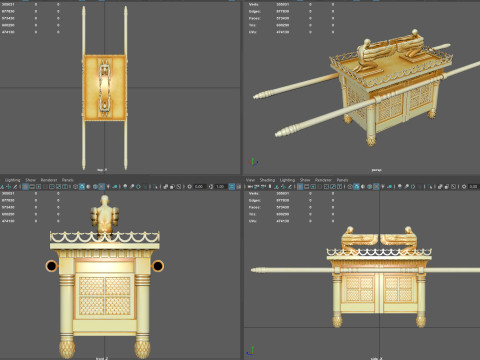Open the Lighting menu in side view panel
This screenshot has width=480, height=360.
coord(287,180)
